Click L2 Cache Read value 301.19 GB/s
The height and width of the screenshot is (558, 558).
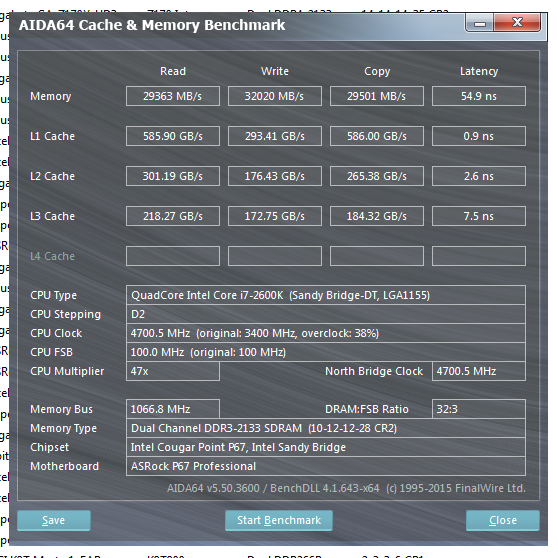click(x=173, y=176)
